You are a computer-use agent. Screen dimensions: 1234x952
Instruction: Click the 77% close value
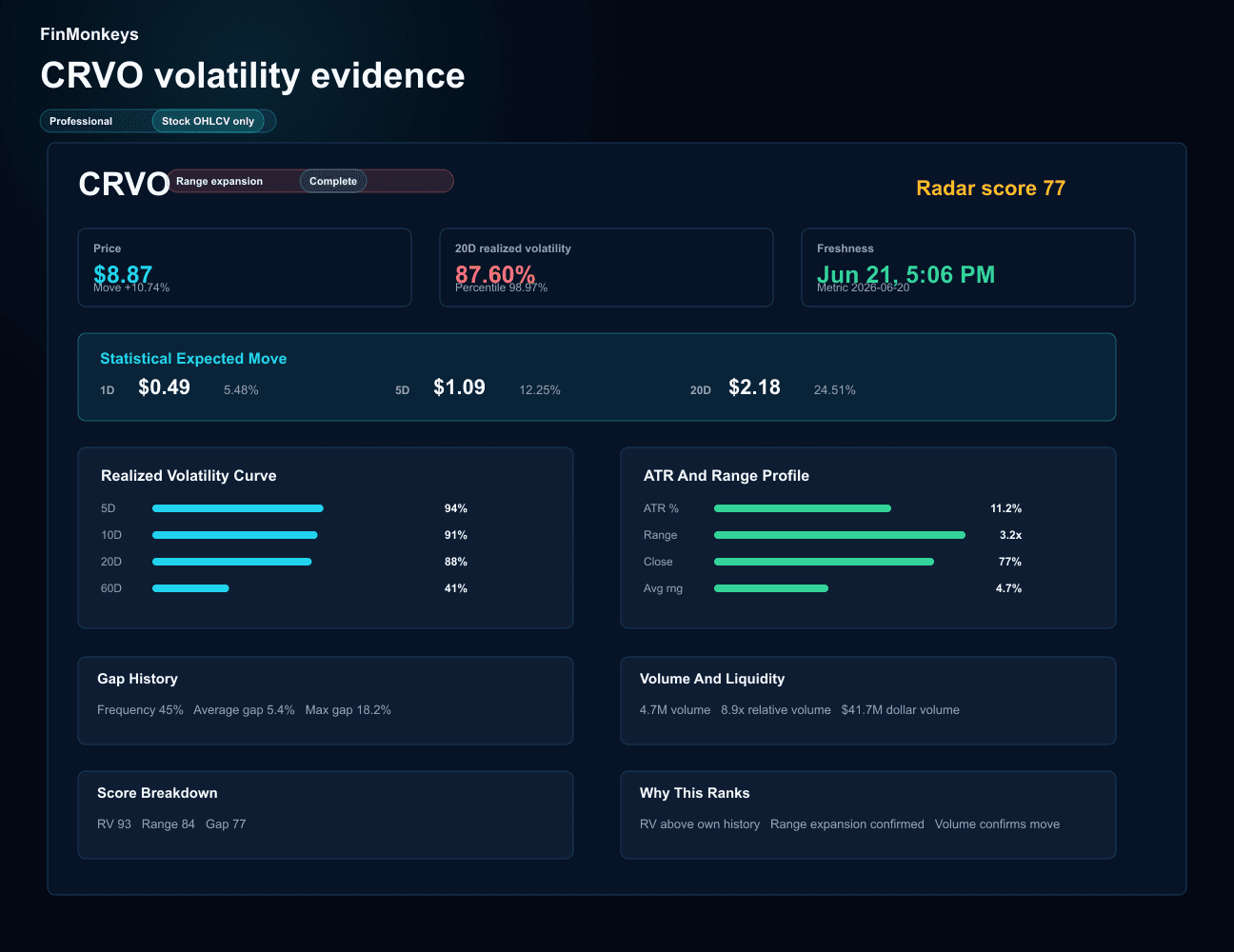point(1010,562)
